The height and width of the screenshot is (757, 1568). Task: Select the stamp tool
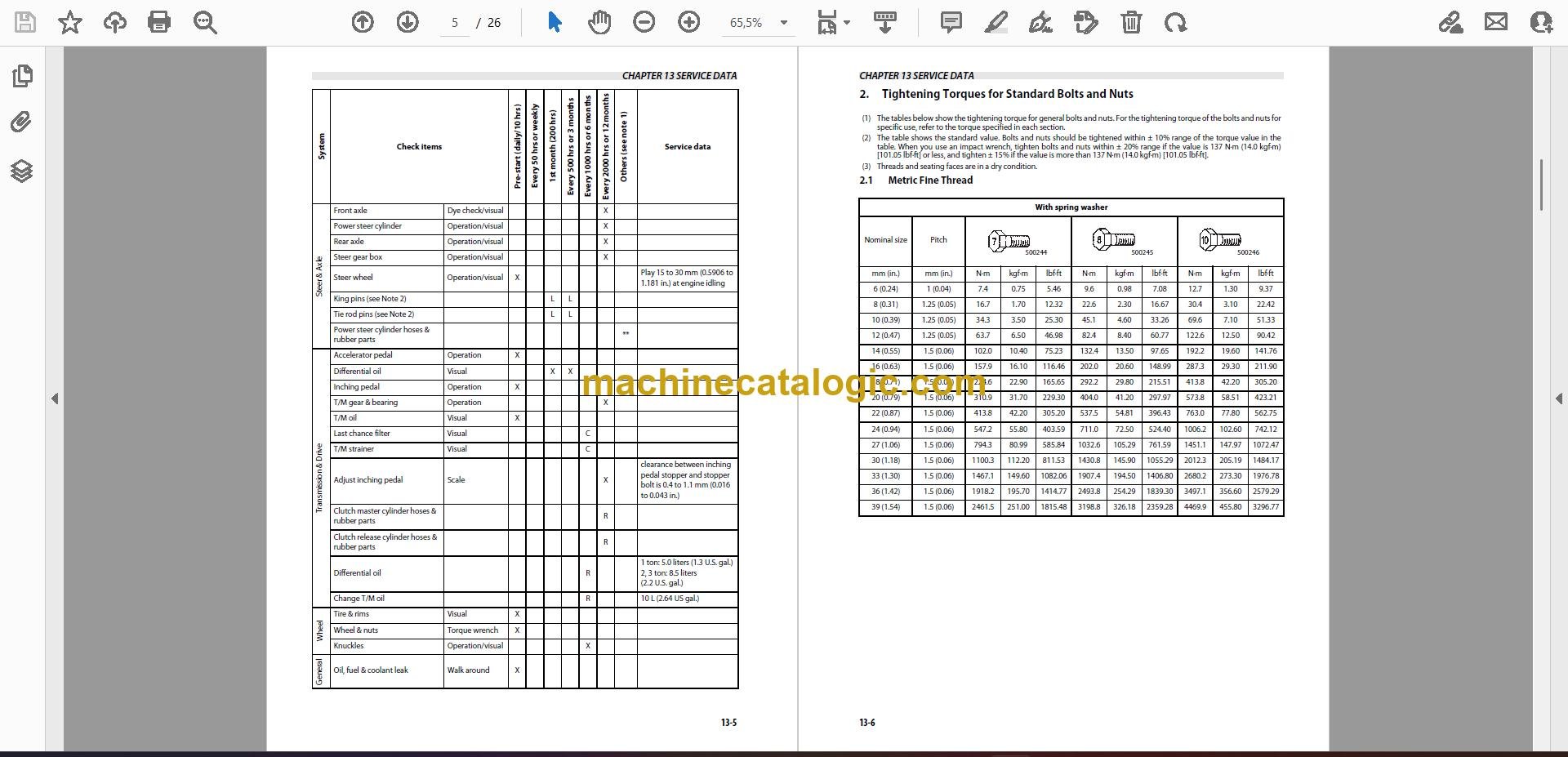[x=1086, y=22]
